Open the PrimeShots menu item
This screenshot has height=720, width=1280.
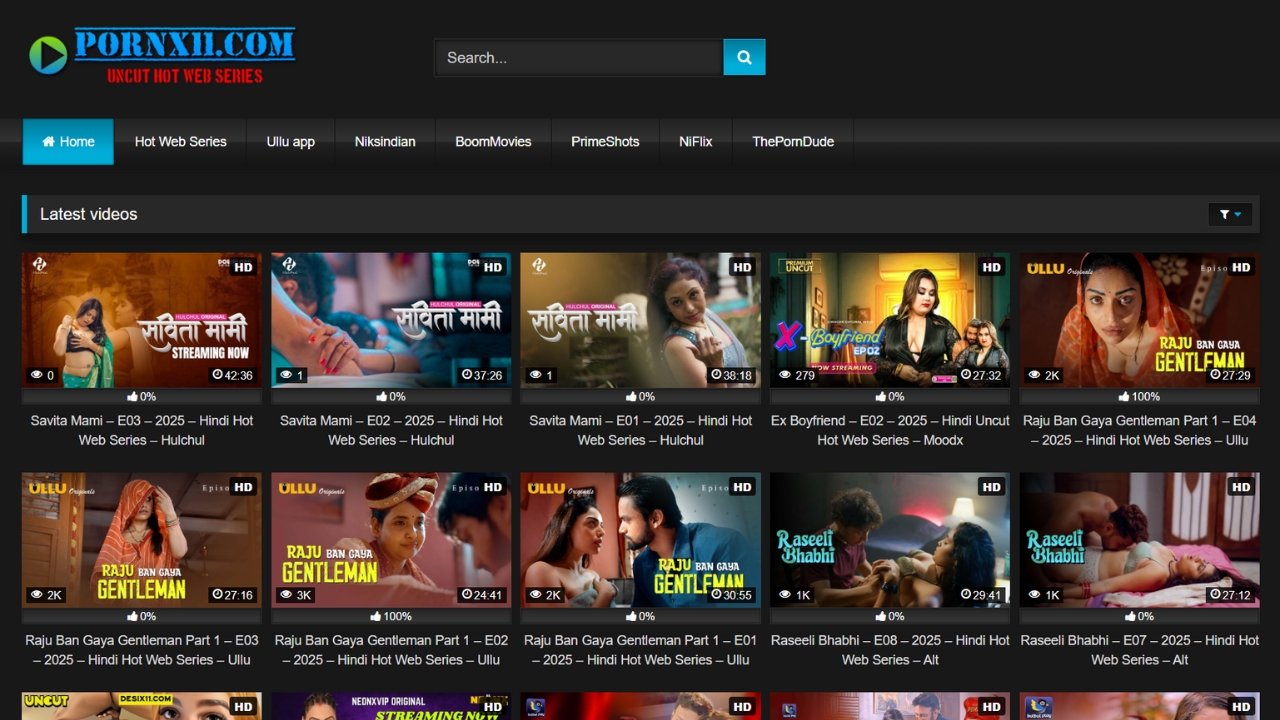[x=605, y=142]
